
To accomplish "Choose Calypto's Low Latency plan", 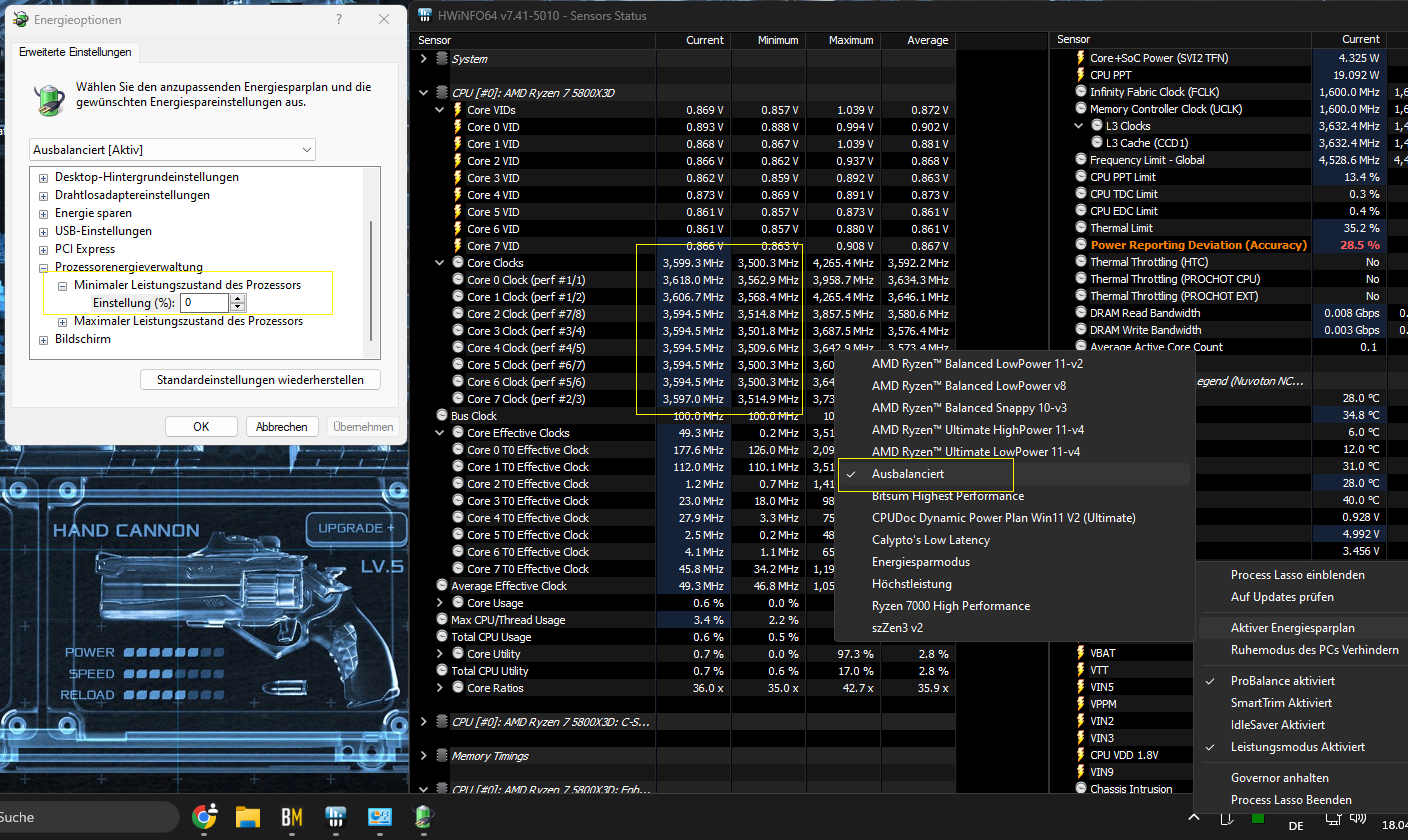I will pyautogui.click(x=1013, y=540).
